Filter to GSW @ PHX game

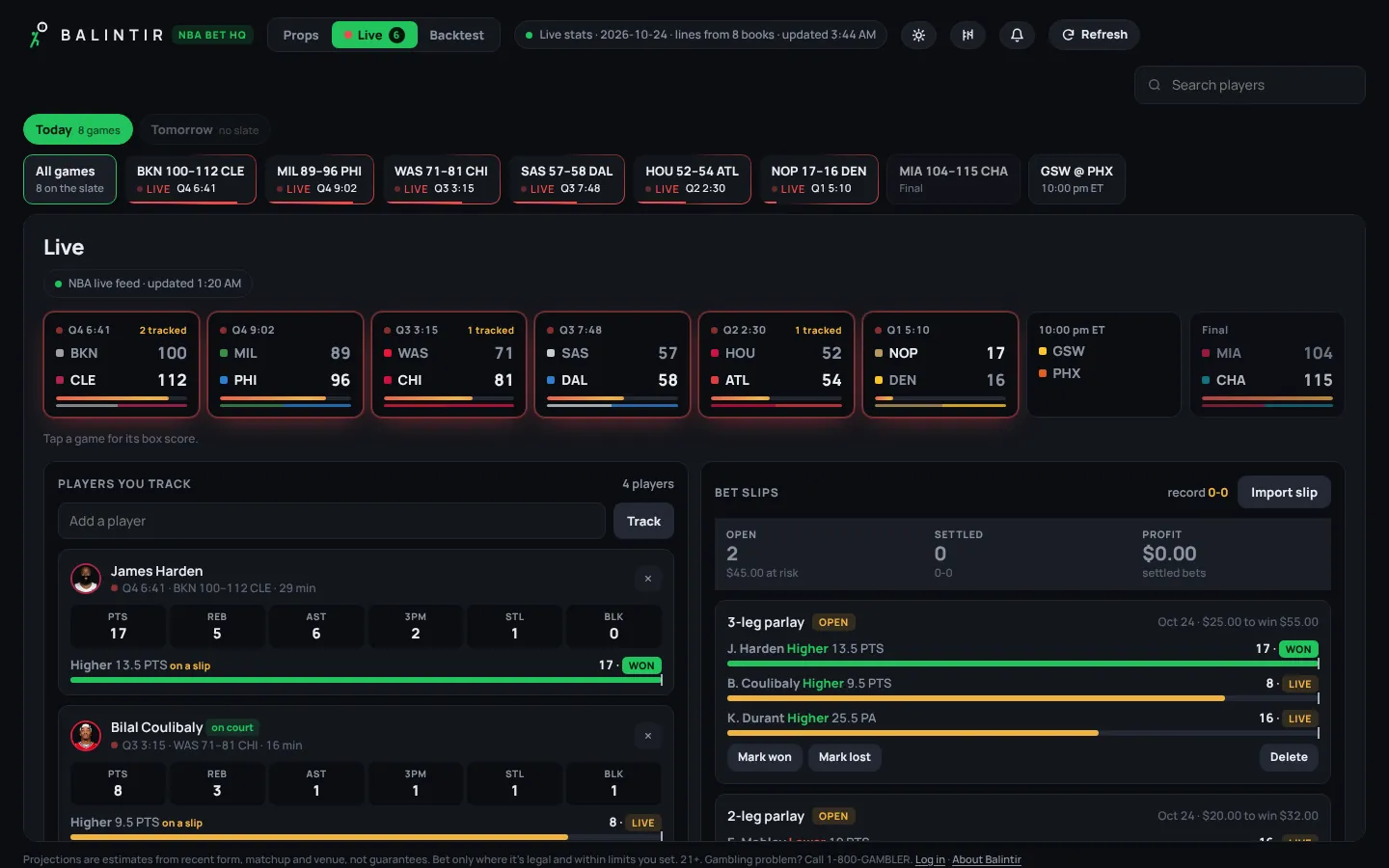tap(1076, 179)
